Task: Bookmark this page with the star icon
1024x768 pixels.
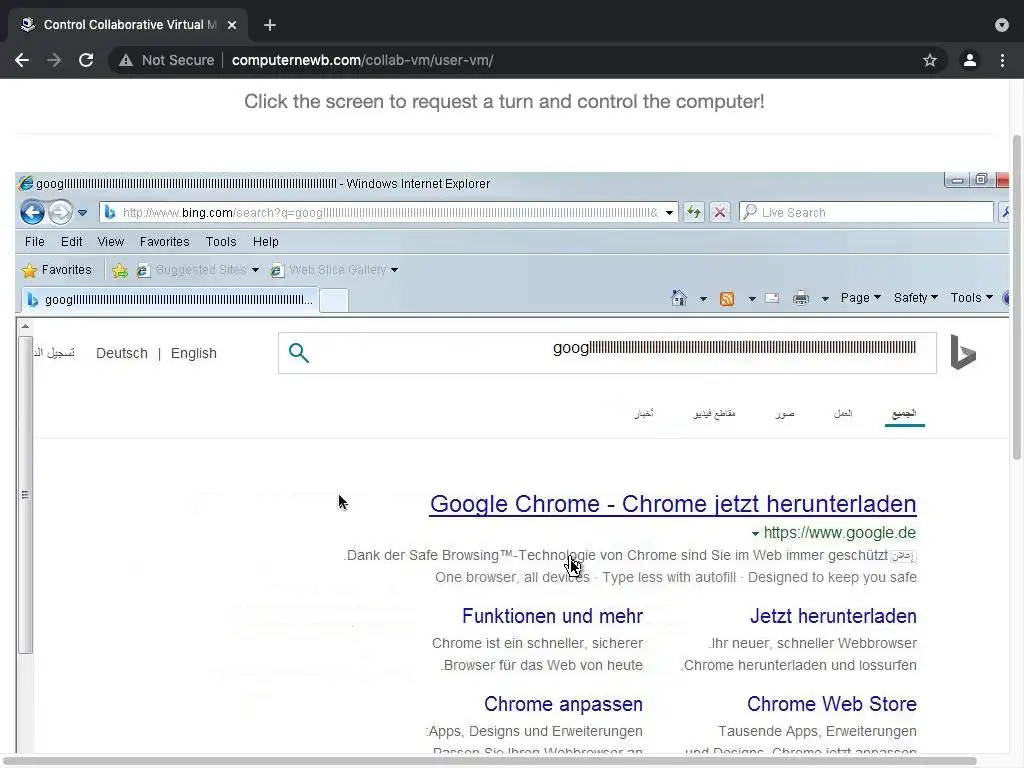Action: click(930, 60)
